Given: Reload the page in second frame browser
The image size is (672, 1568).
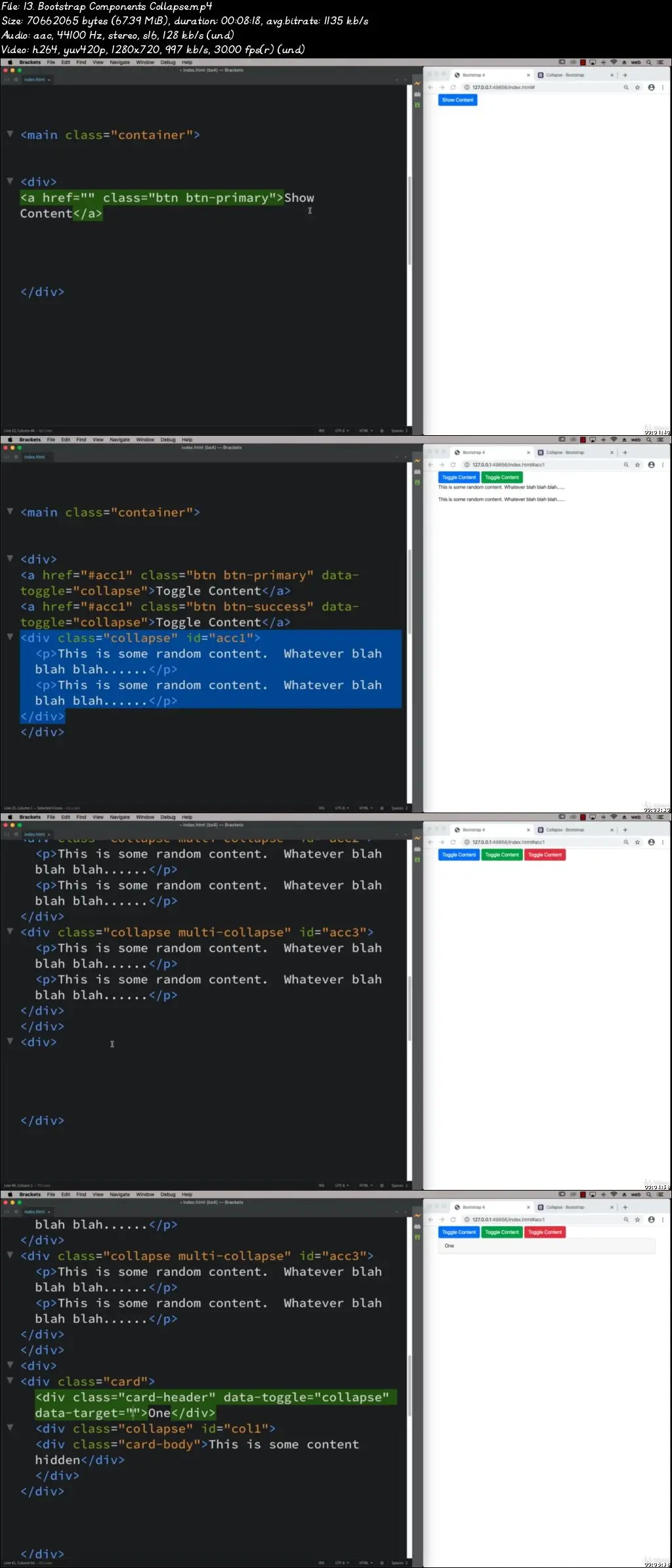Looking at the screenshot, I should (x=453, y=465).
